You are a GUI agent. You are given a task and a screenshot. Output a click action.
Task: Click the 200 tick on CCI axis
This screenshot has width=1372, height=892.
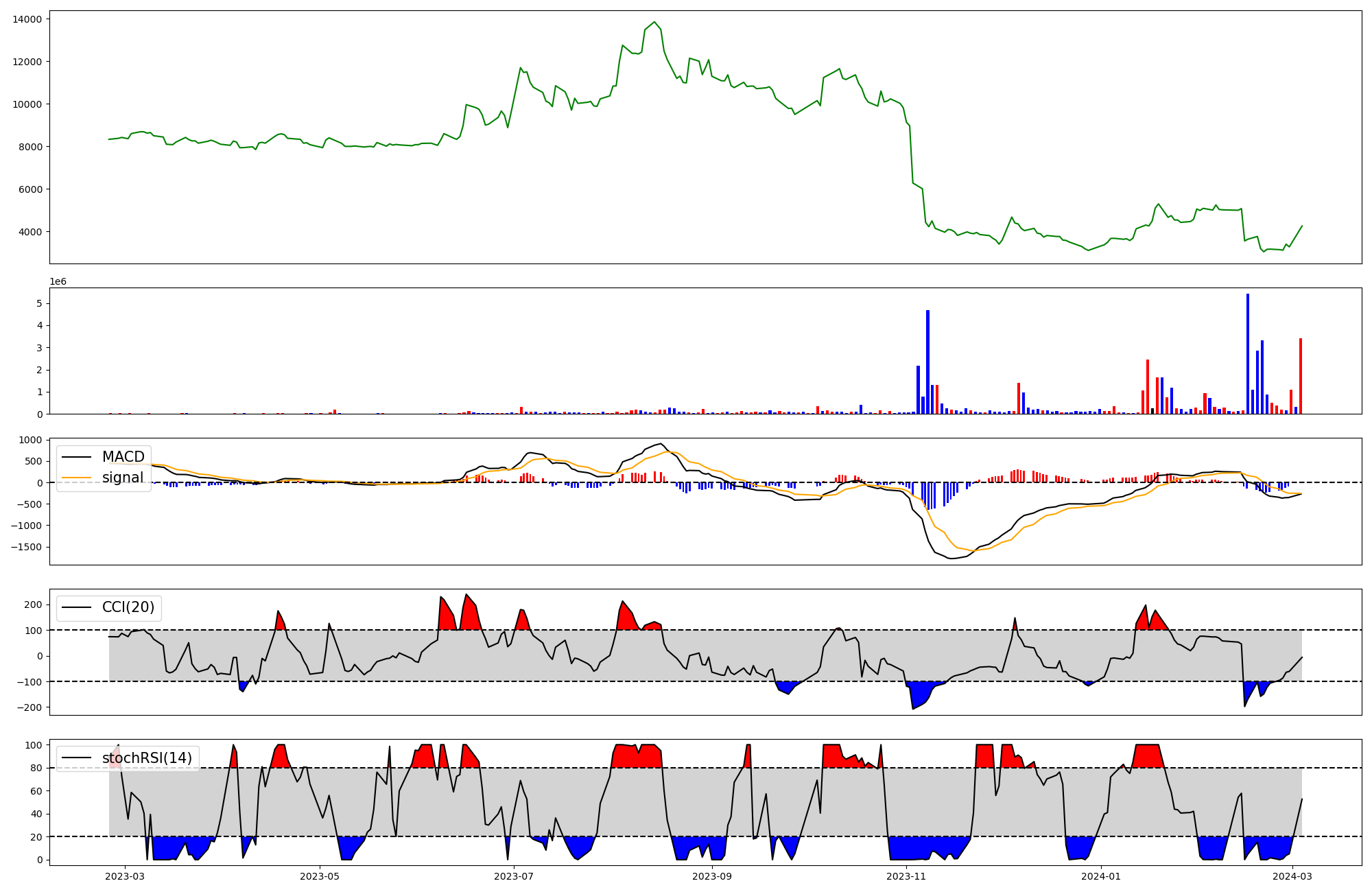(33, 605)
